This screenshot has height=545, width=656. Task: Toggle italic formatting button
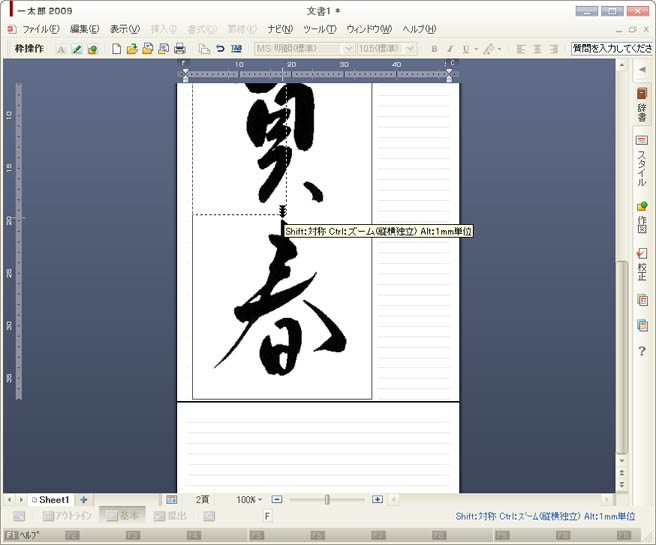[x=450, y=48]
